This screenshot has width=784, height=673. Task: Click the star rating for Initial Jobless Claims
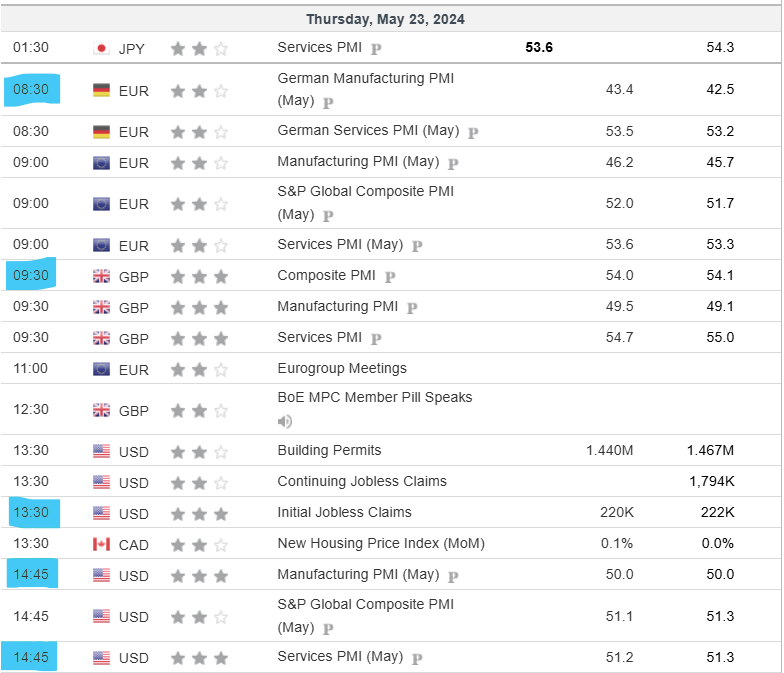[x=199, y=513]
